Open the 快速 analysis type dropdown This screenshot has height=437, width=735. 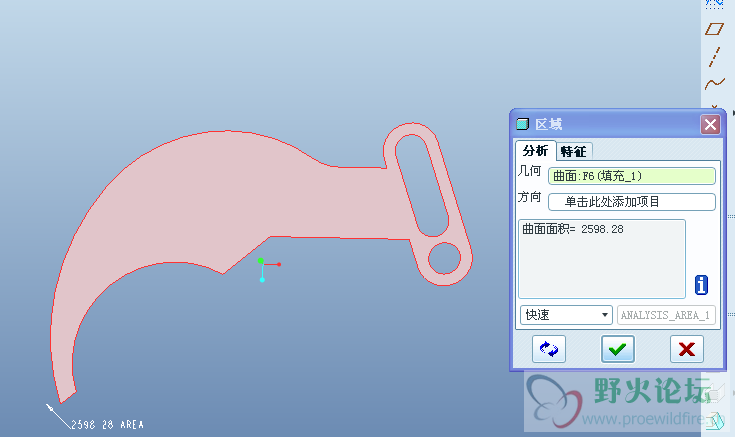[x=566, y=315]
